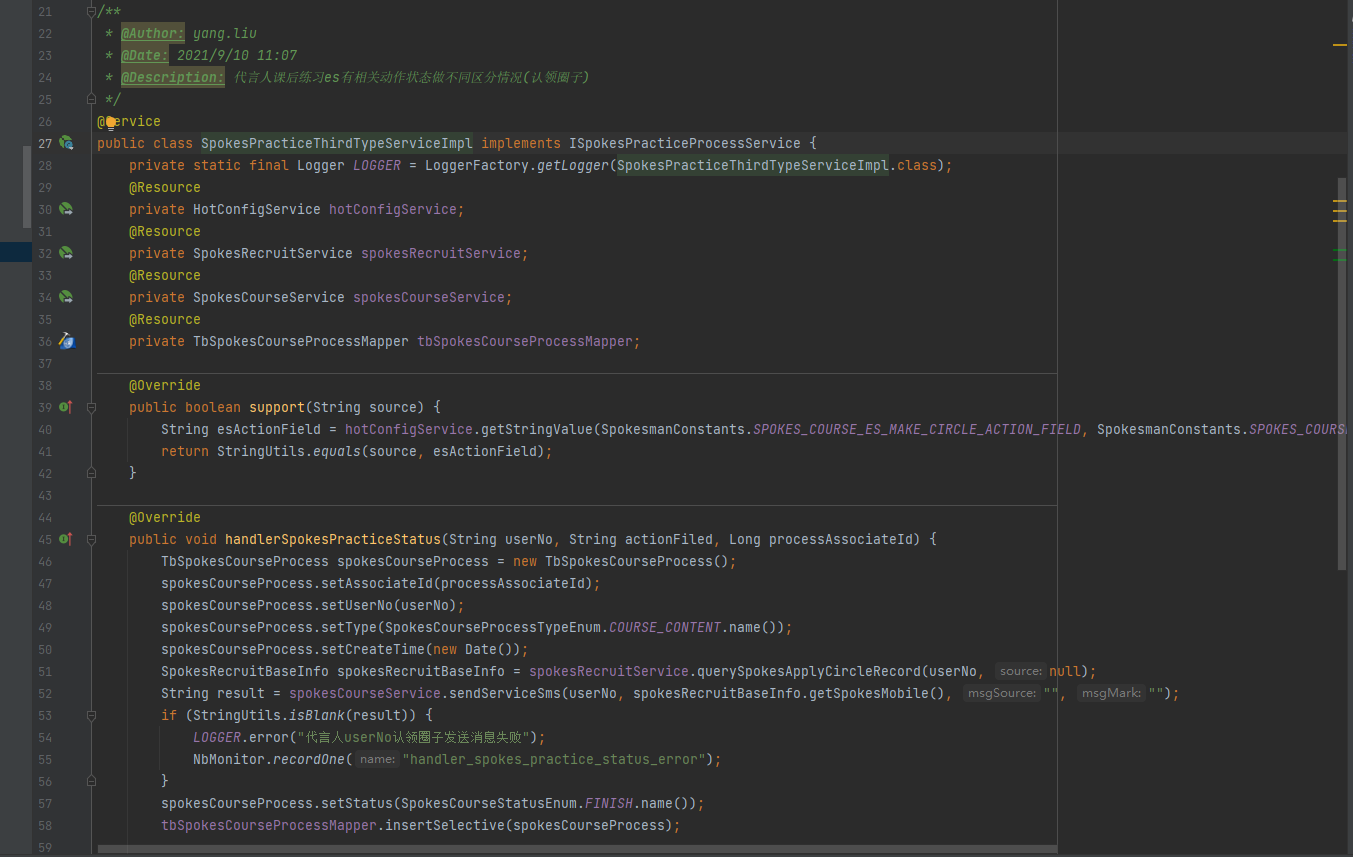Open the yellow lightbulb quick-fix on @Service
1353x857 pixels.
(111, 122)
